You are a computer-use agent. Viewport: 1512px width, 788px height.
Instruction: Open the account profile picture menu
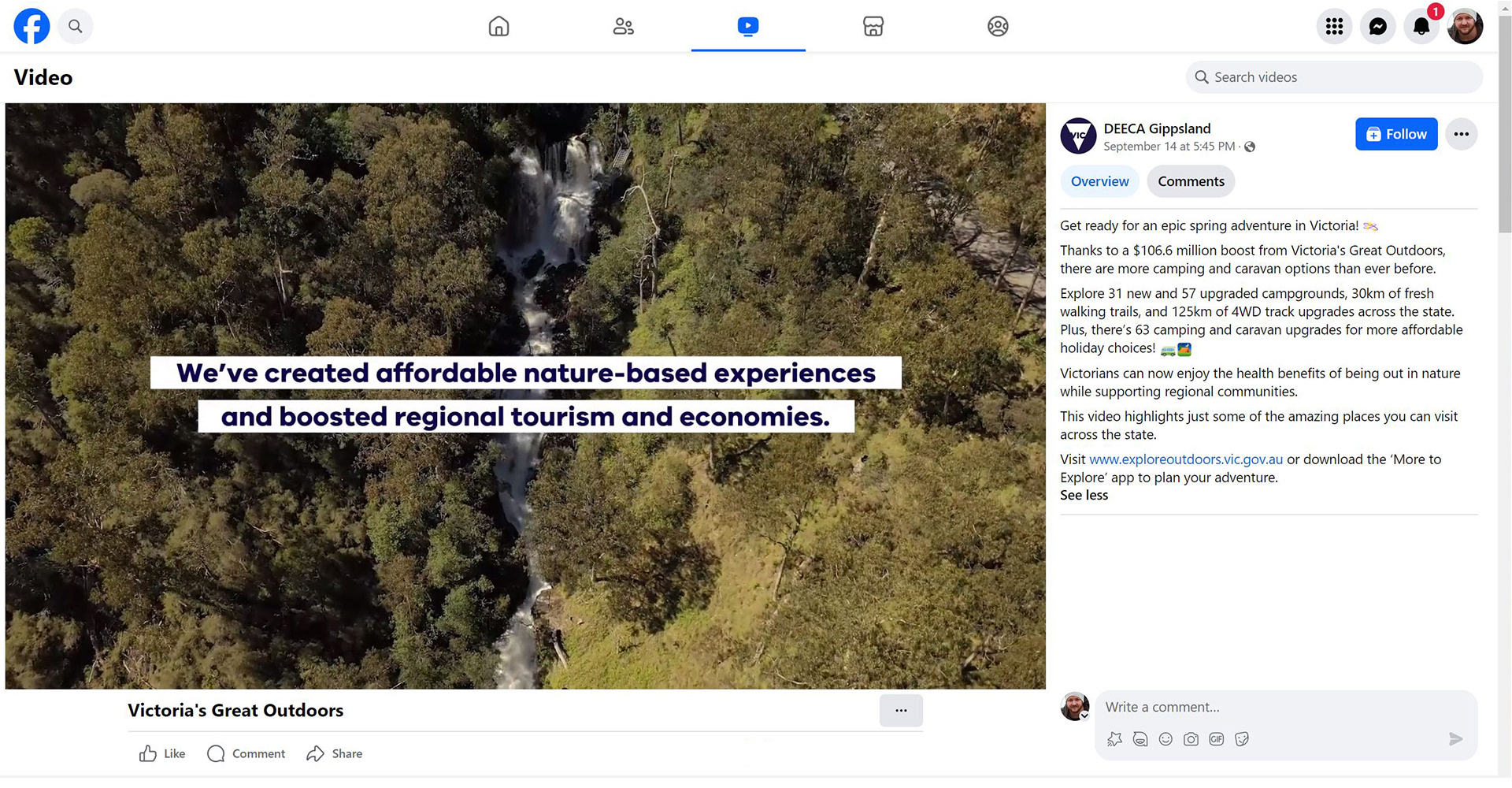1465,26
